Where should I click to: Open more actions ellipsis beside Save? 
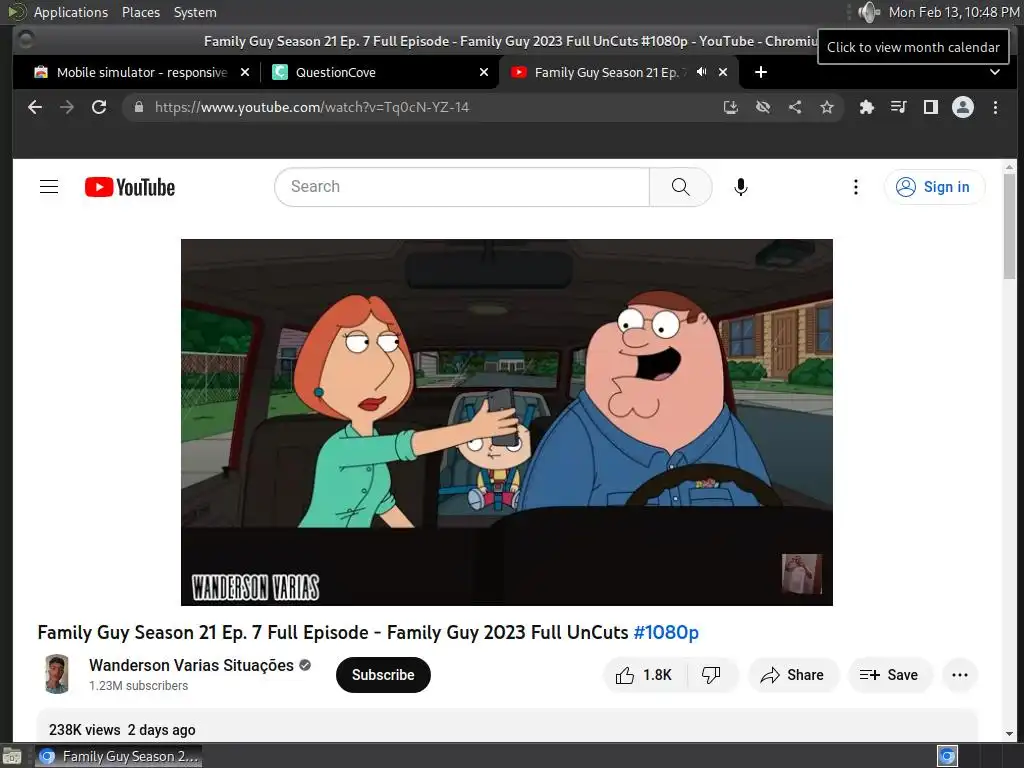(960, 675)
